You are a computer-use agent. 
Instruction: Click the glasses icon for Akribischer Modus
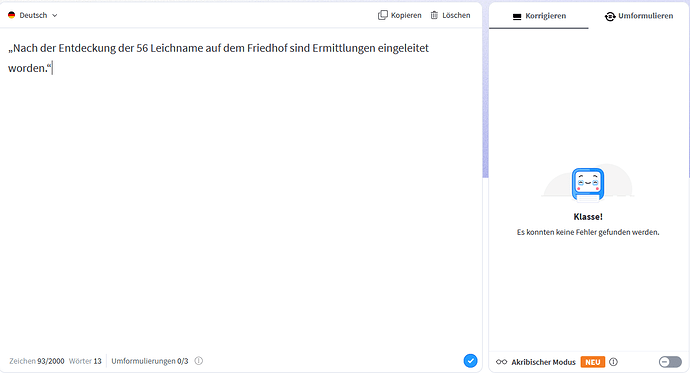pyautogui.click(x=501, y=362)
